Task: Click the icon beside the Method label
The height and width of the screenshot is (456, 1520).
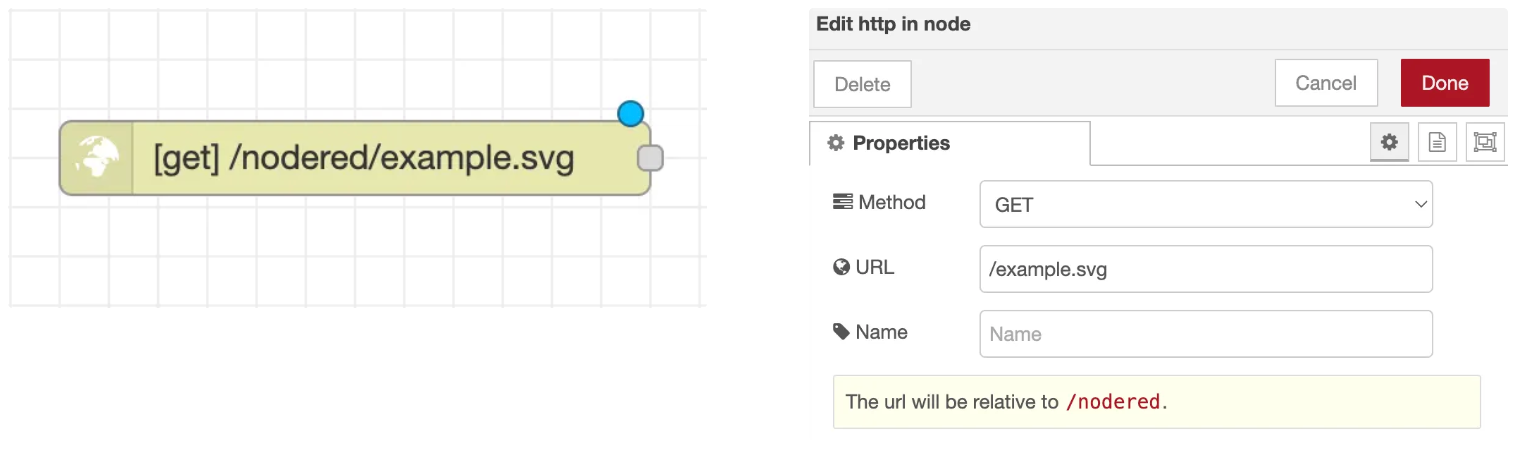Action: (x=842, y=202)
